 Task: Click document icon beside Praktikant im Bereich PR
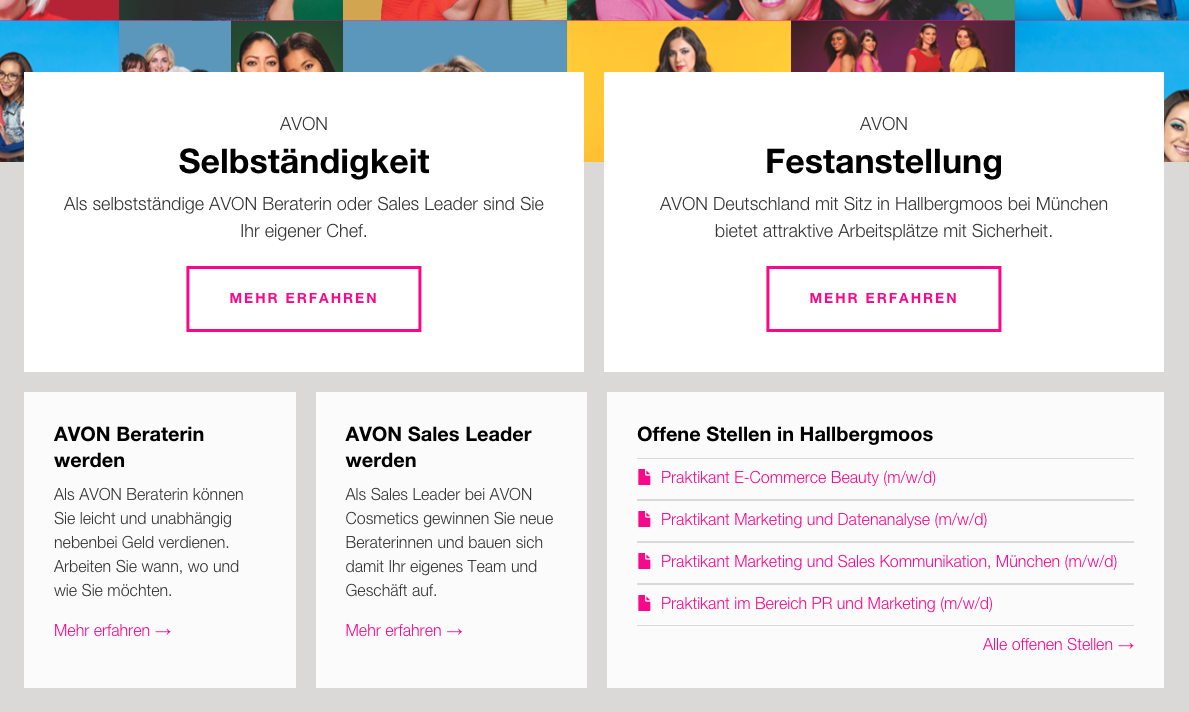click(x=645, y=603)
